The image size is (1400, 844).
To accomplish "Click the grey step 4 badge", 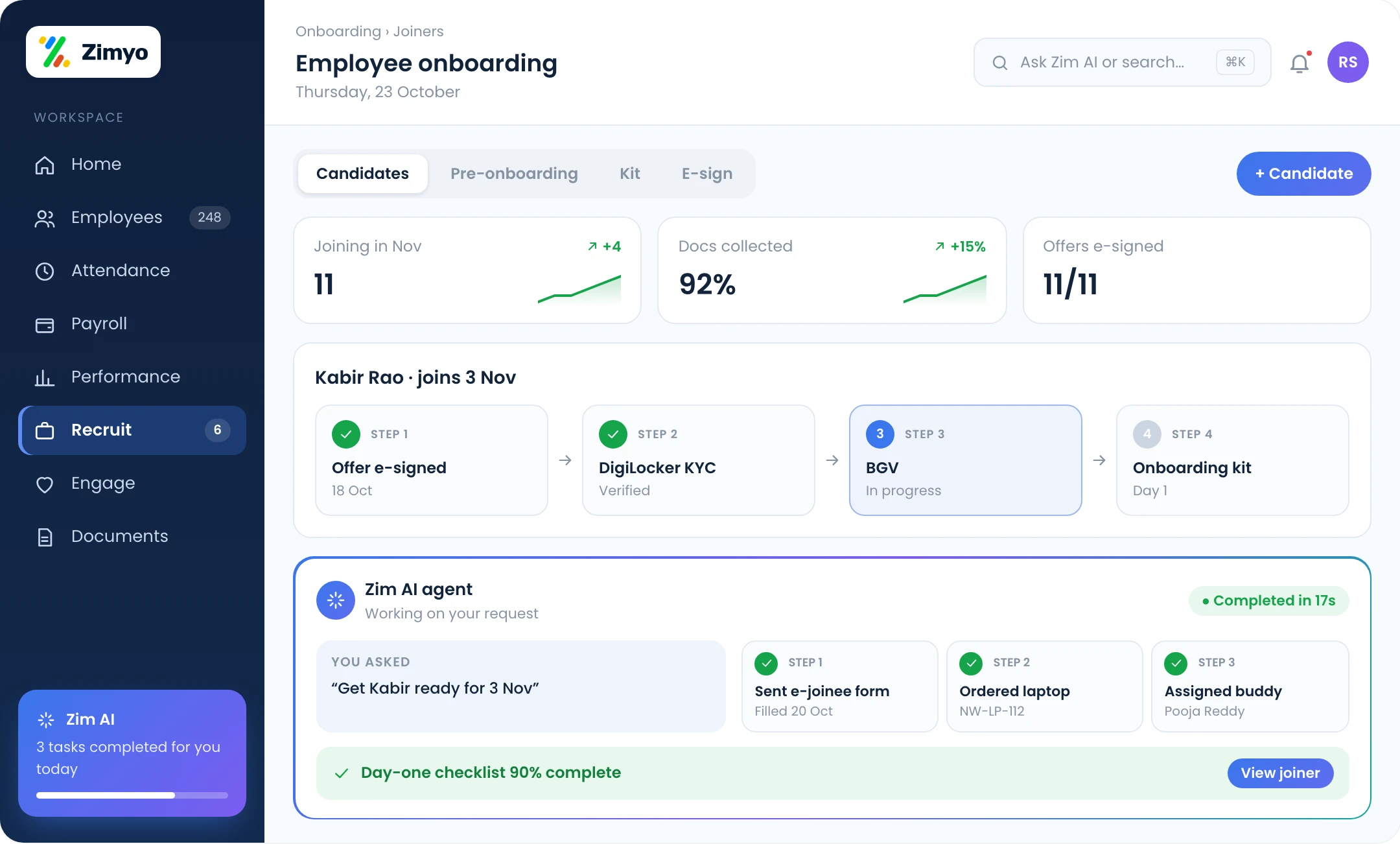I will pos(1147,434).
